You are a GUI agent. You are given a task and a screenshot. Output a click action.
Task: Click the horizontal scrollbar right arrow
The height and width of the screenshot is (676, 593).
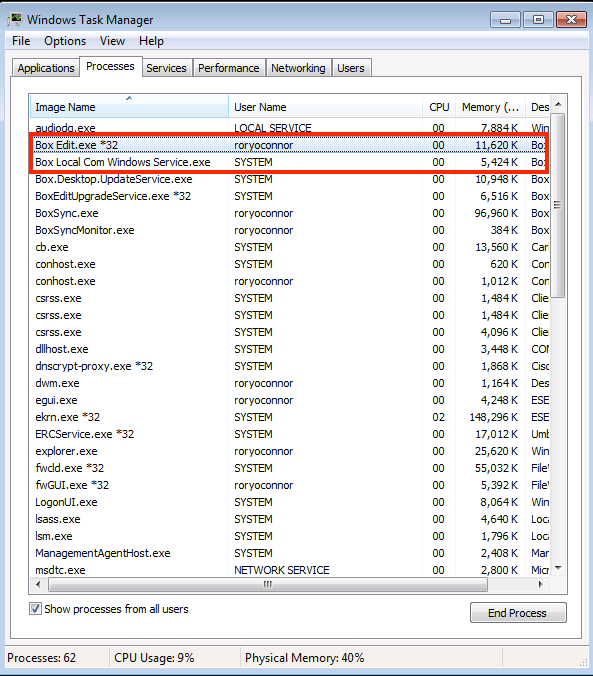coord(540,585)
